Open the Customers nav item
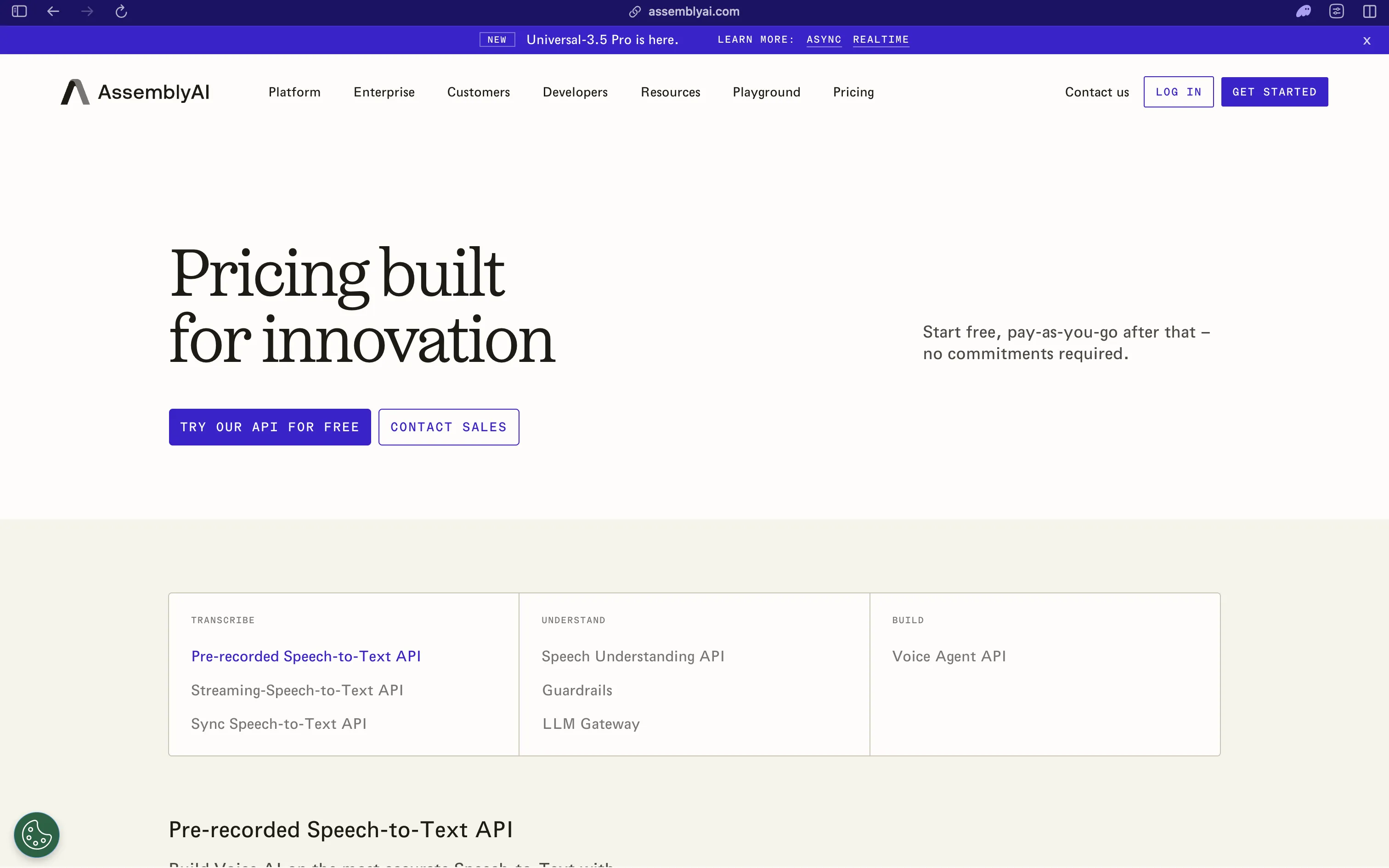The height and width of the screenshot is (868, 1389). tap(478, 92)
